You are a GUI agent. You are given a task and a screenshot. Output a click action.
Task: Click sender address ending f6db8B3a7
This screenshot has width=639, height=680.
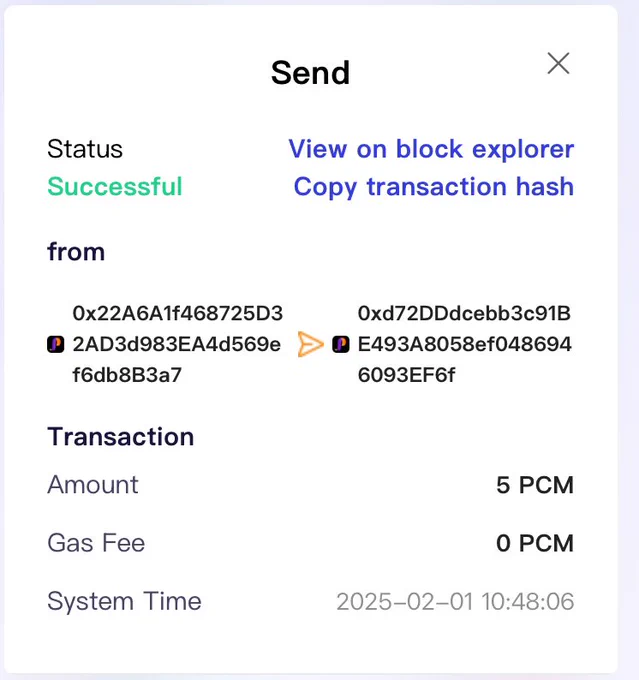(127, 375)
